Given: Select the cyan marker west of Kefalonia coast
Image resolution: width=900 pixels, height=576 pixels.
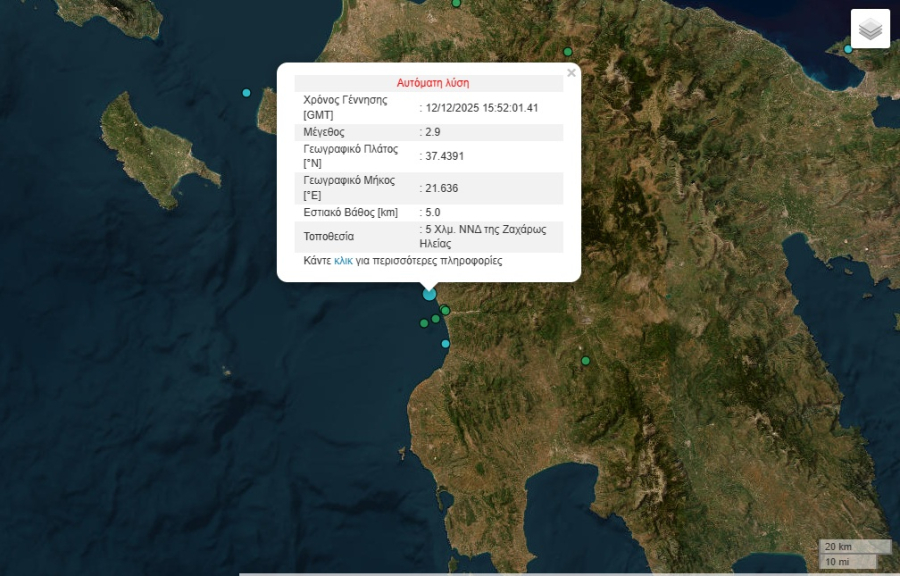Looking at the screenshot, I should [247, 93].
